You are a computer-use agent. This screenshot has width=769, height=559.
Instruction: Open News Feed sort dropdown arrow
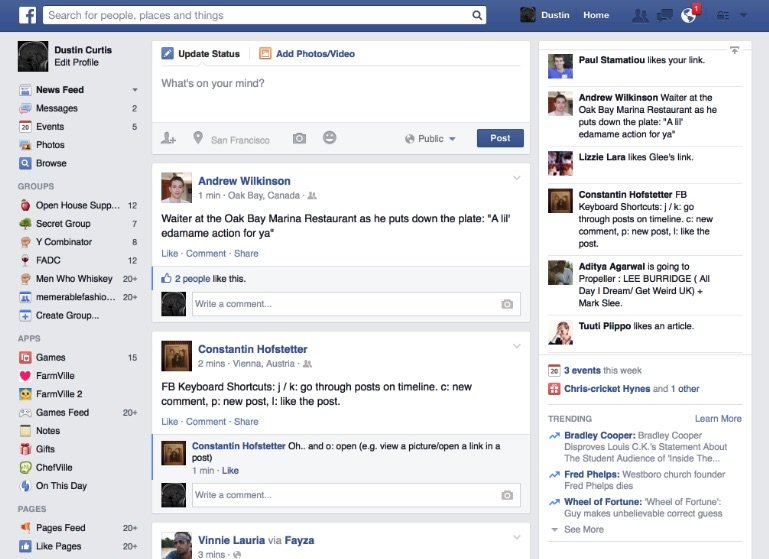(135, 90)
